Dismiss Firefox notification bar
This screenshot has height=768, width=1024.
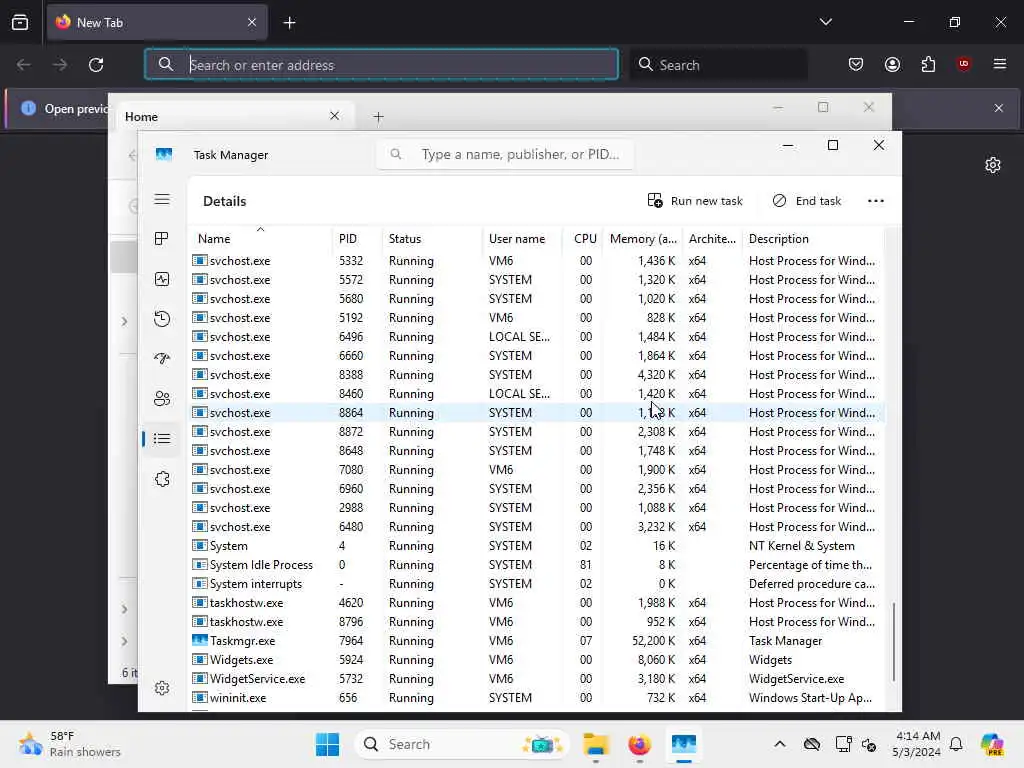coord(999,108)
